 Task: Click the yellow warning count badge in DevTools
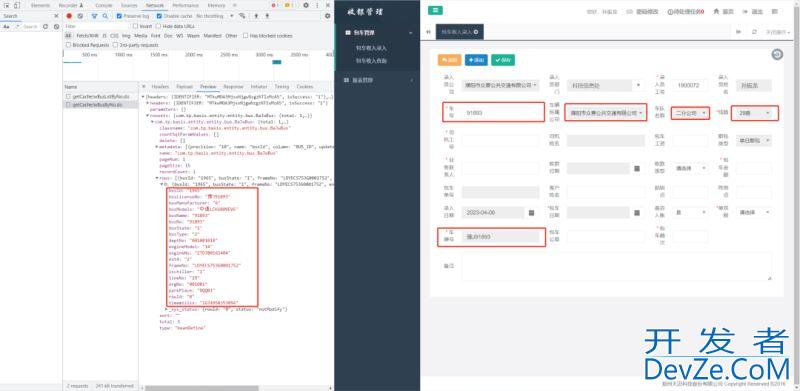point(288,5)
